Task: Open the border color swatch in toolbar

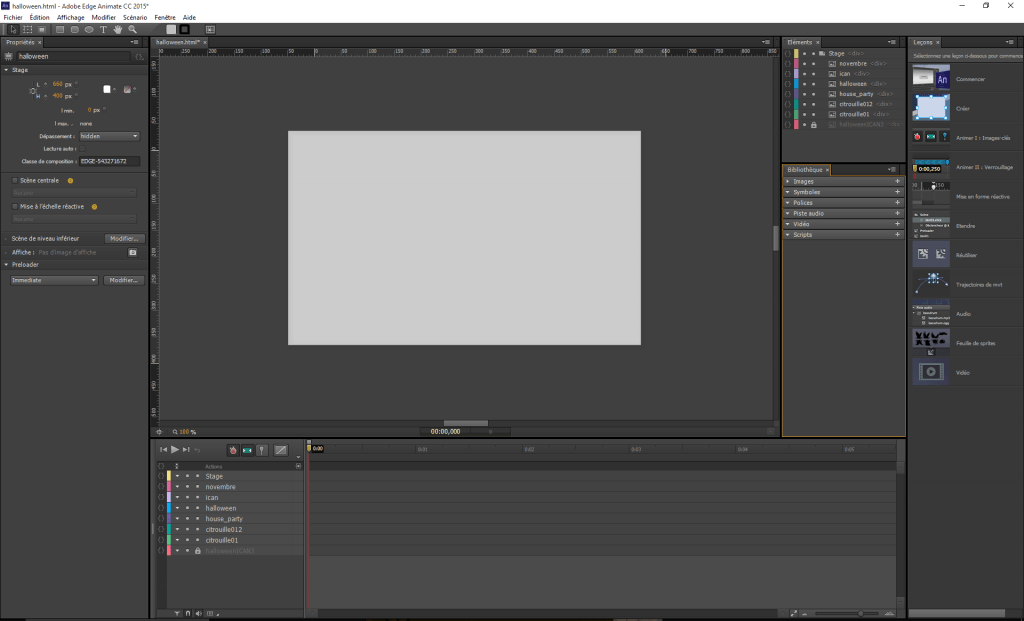Action: [185, 29]
